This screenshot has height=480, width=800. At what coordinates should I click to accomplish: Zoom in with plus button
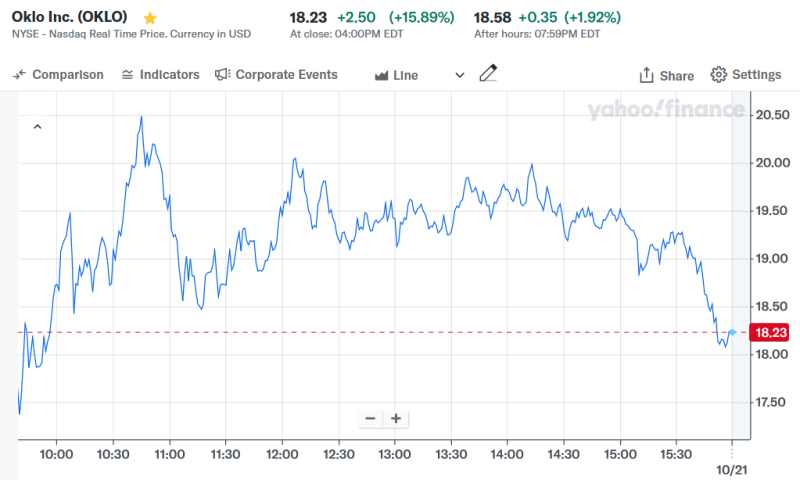[396, 418]
